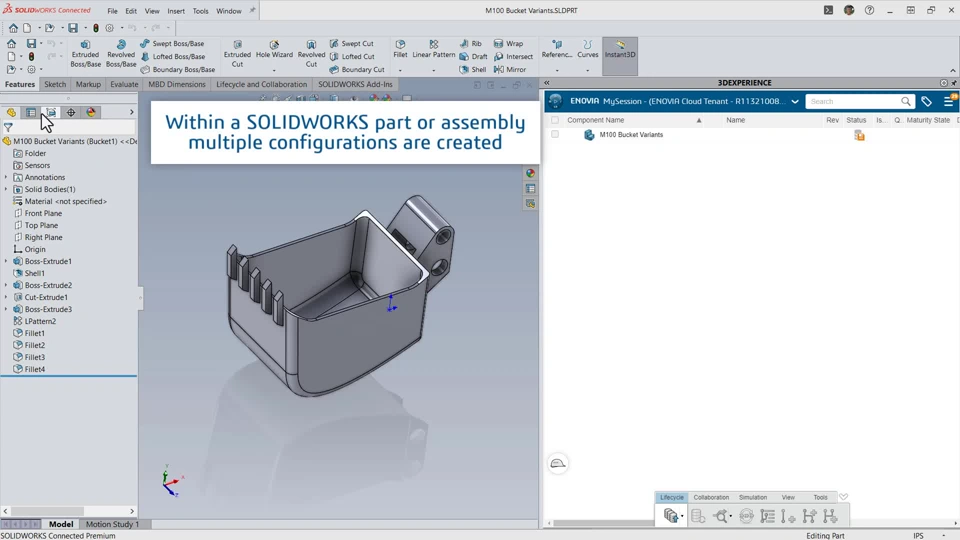The width and height of the screenshot is (960, 540).
Task: Open the Curves tool
Action: [587, 49]
